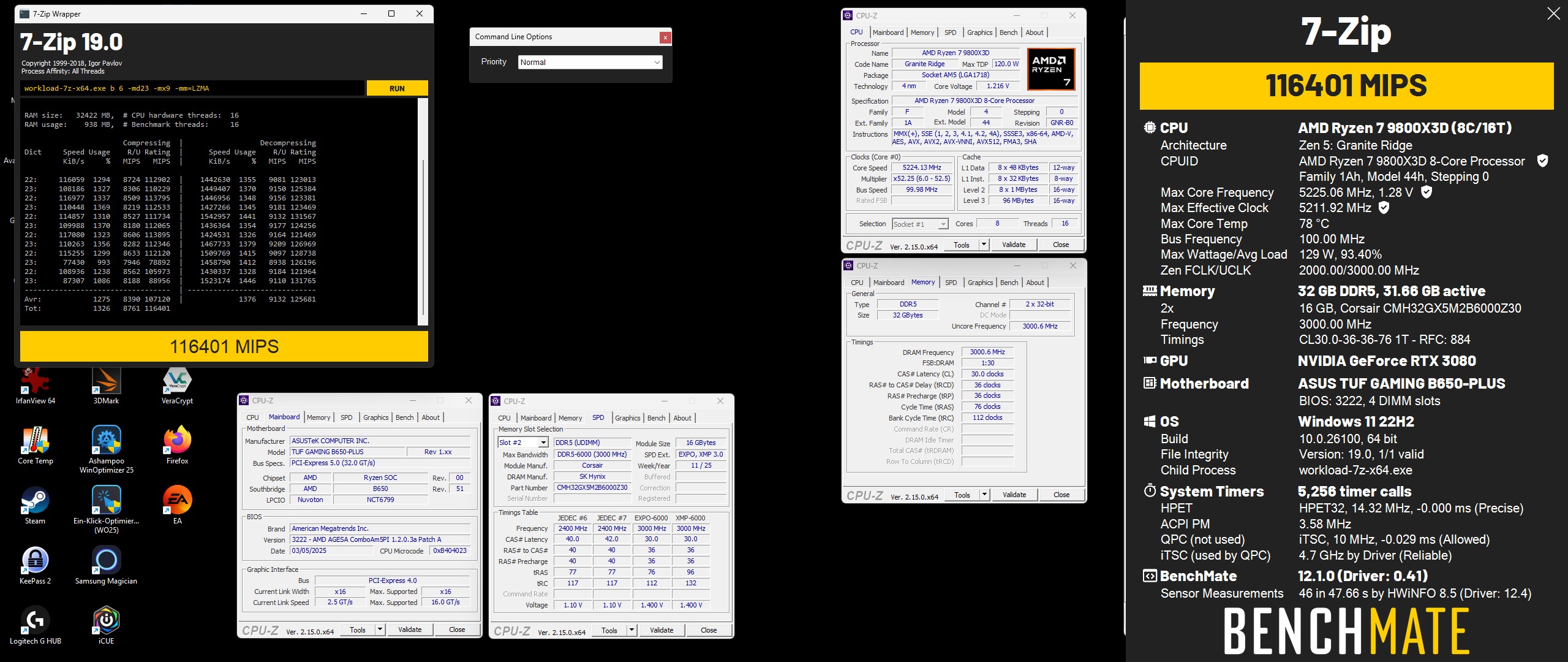Switch to SPD tab in CPU-Z Mainboard window

click(346, 417)
